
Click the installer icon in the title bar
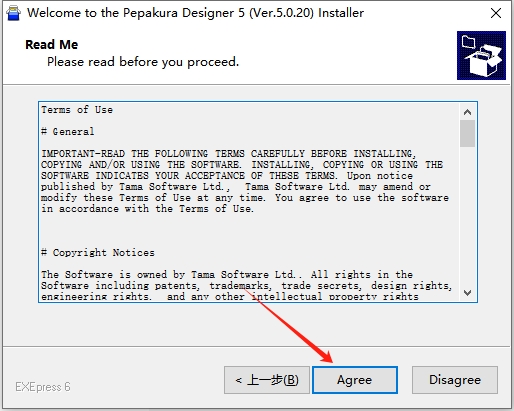click(14, 13)
